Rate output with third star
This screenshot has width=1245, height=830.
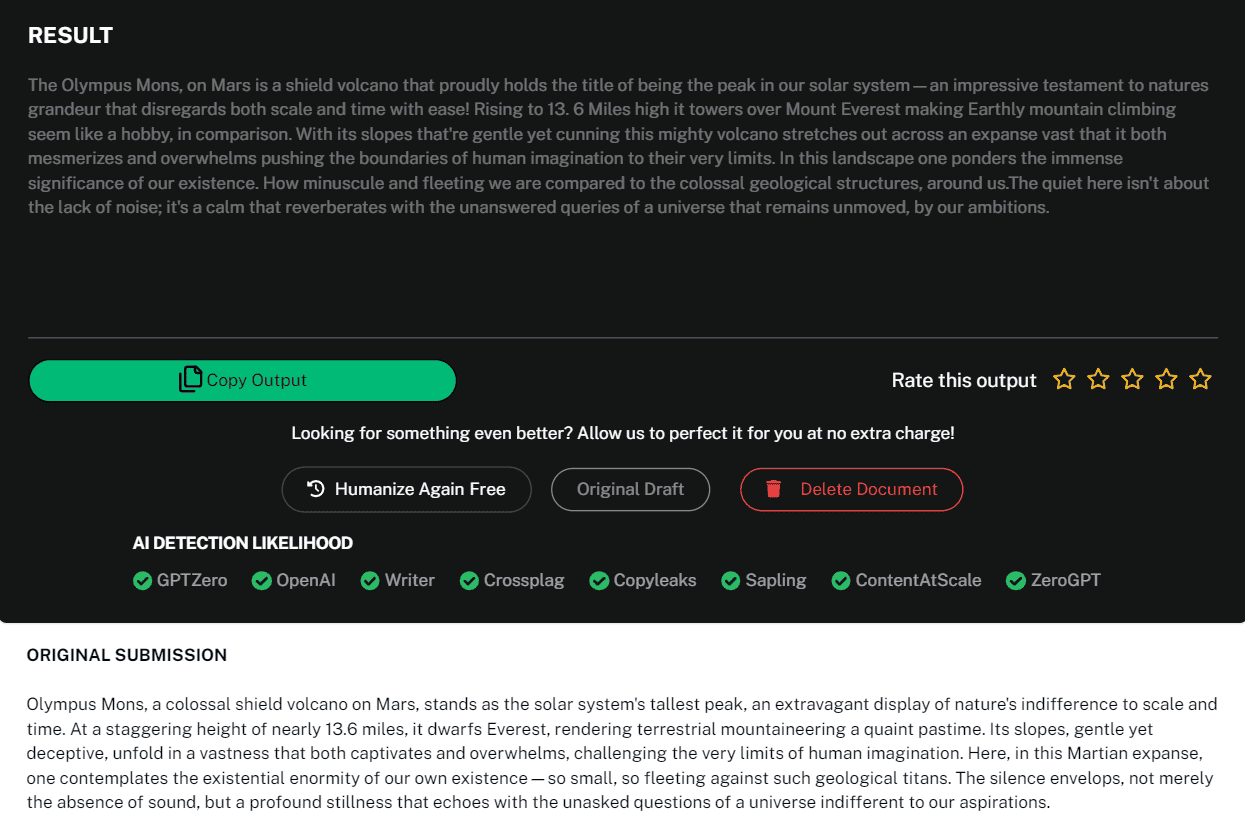tap(1132, 380)
